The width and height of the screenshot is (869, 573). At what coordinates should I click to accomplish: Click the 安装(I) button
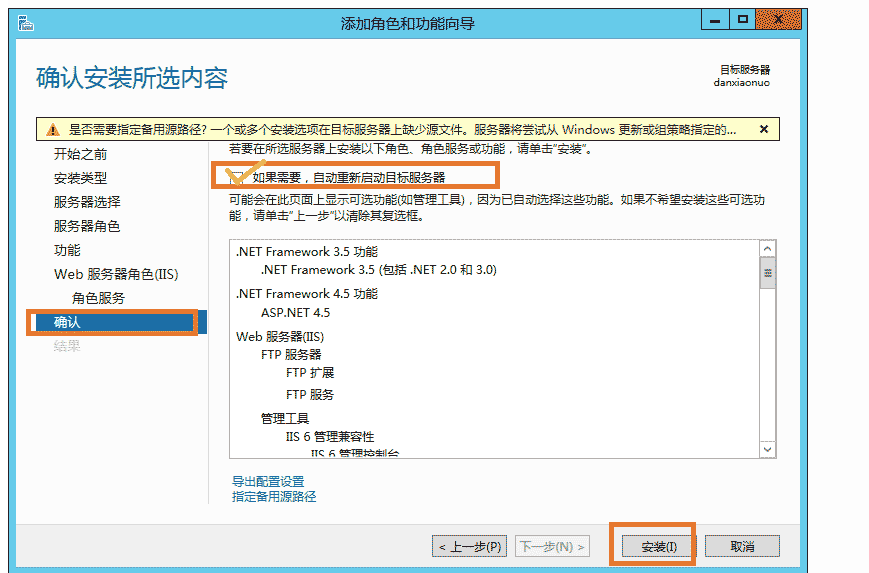(x=658, y=546)
